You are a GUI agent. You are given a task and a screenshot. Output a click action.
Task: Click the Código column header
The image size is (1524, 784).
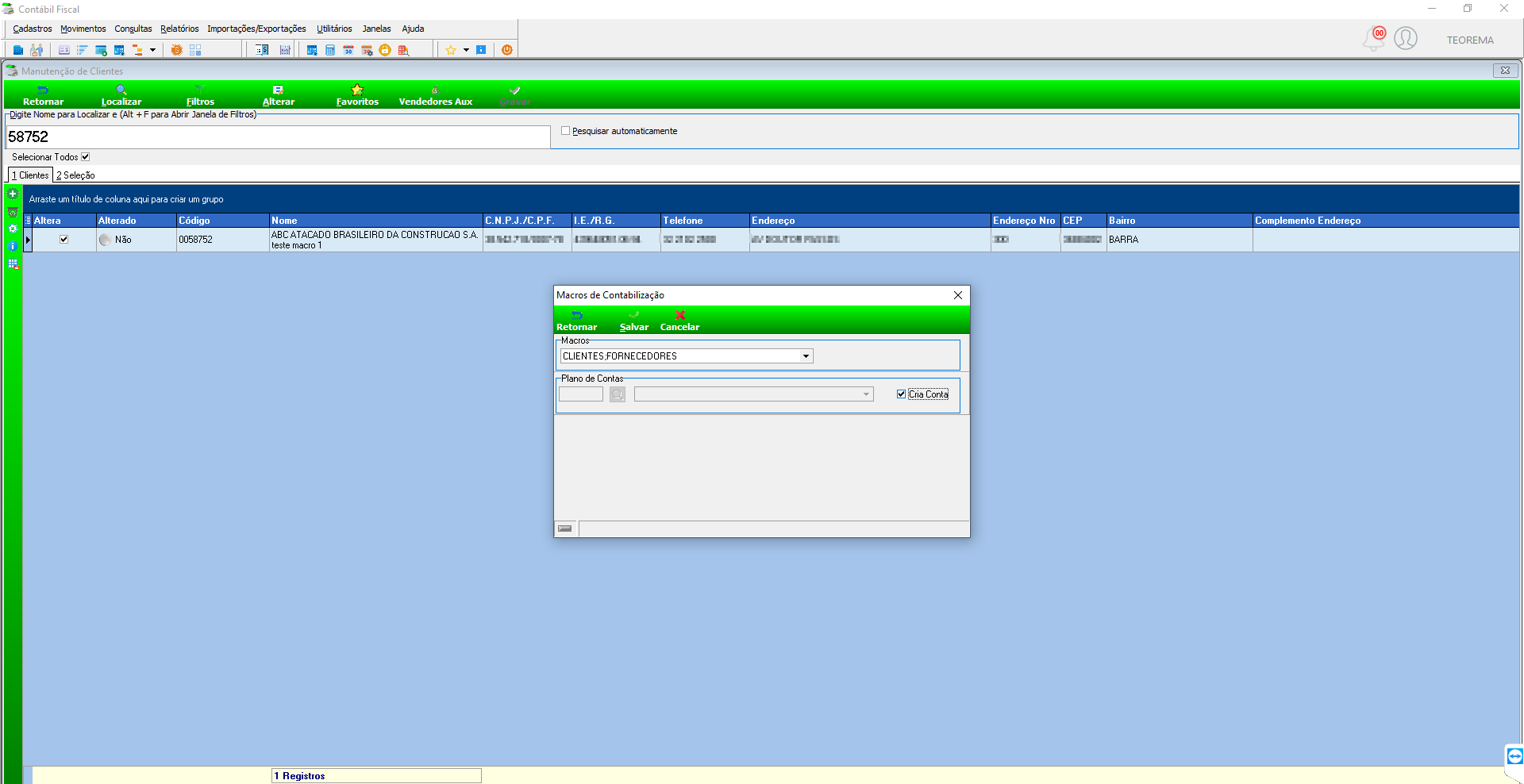coord(223,221)
